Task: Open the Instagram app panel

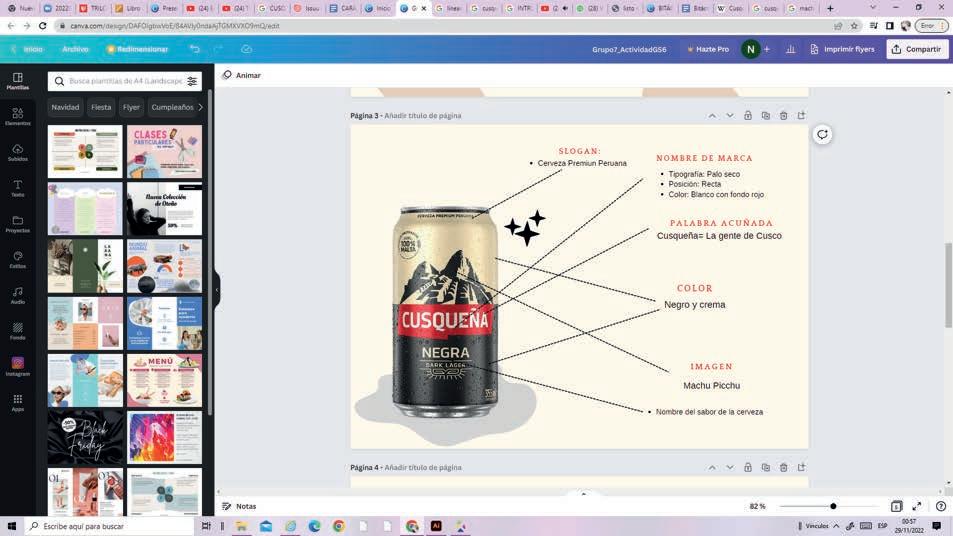Action: (x=18, y=367)
